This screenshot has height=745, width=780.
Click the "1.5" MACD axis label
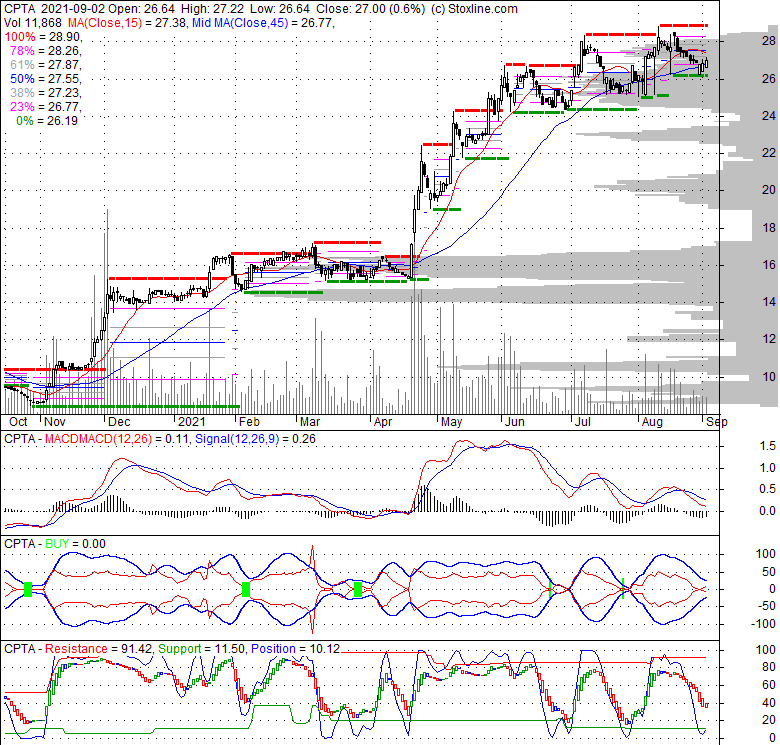click(768, 446)
